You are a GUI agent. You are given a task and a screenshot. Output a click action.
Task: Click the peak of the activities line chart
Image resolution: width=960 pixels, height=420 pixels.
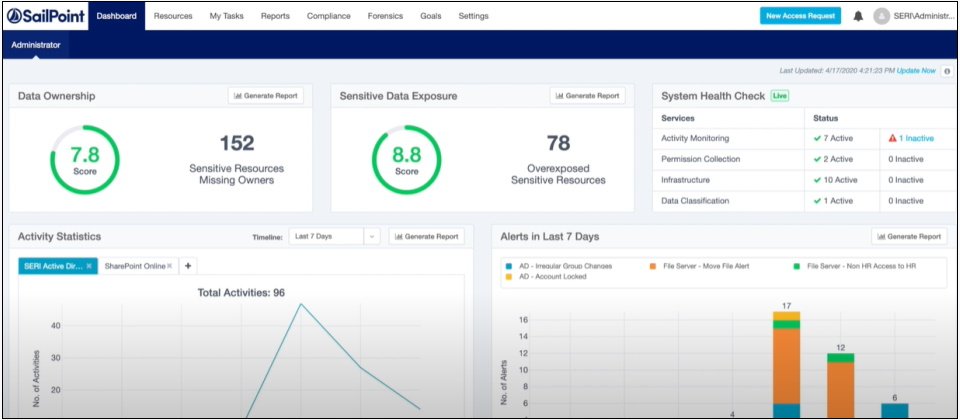point(300,304)
